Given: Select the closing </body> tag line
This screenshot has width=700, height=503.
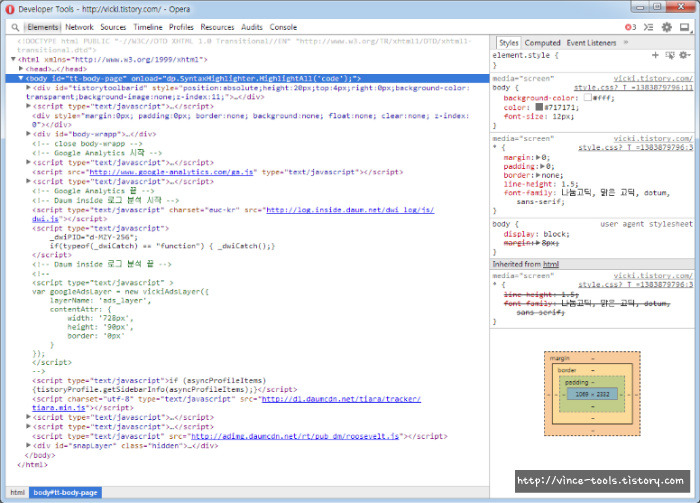Looking at the screenshot, I should pos(40,455).
